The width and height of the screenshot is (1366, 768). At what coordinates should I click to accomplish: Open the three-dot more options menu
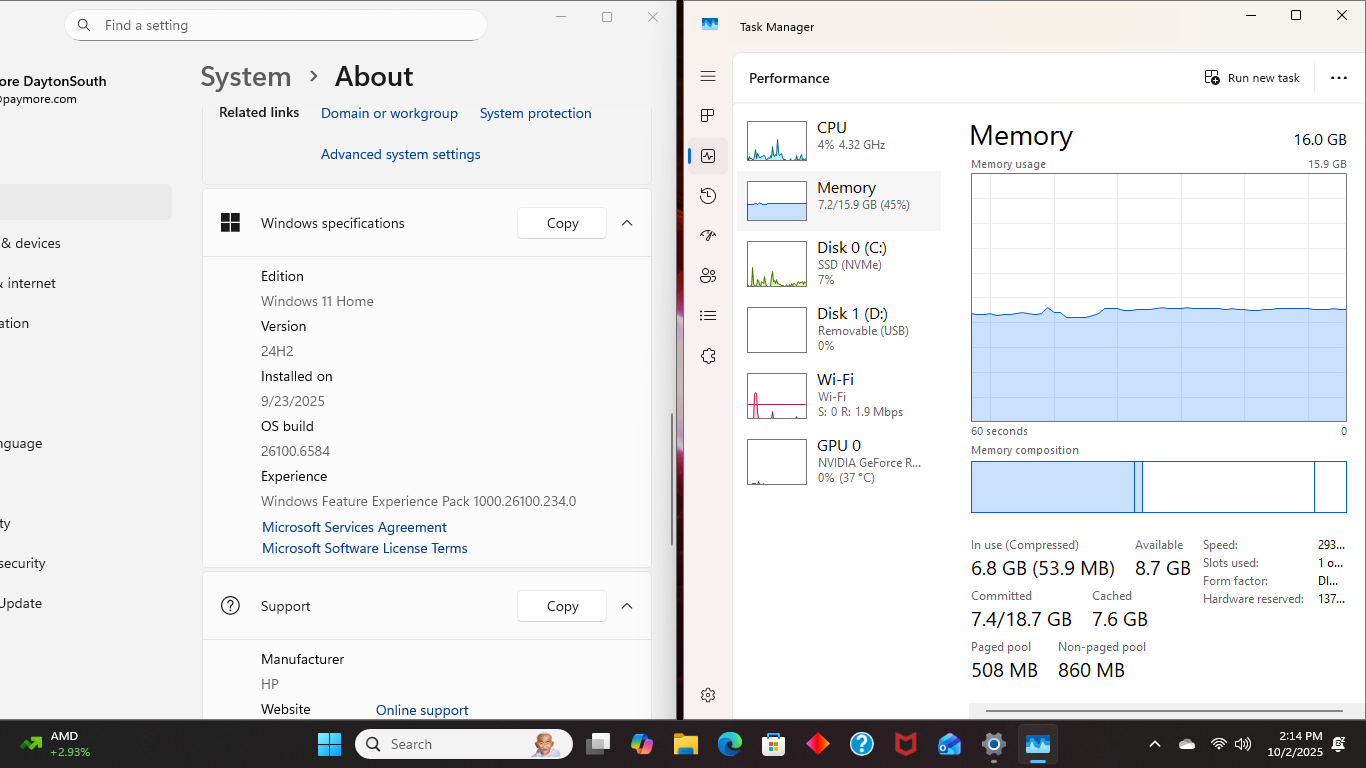coord(1338,78)
